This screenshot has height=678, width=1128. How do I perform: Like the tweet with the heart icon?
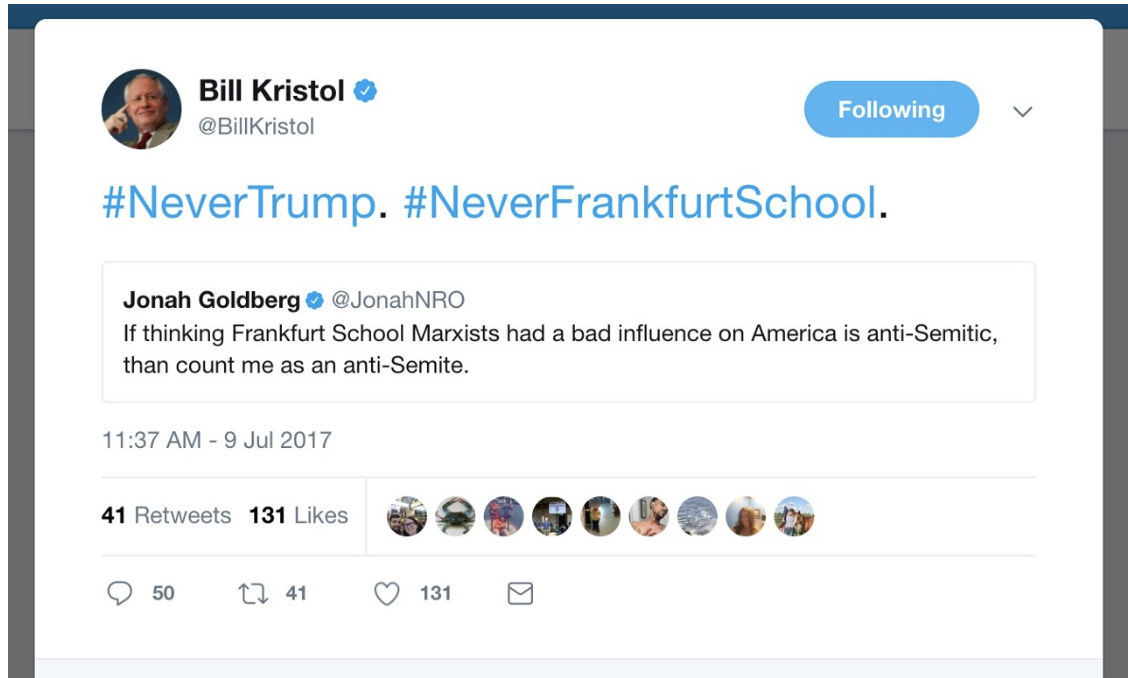click(x=386, y=593)
